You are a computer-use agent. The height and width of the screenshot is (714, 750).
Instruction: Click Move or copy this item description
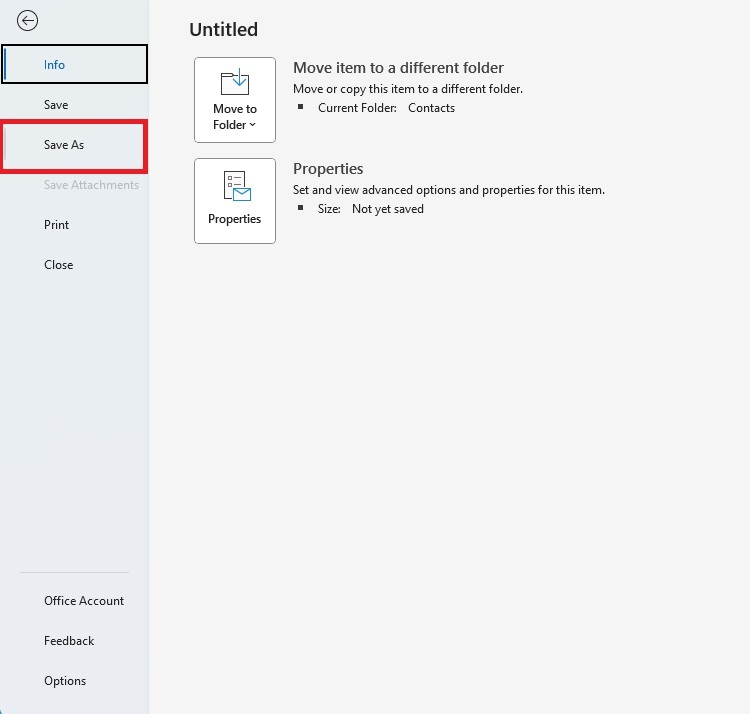[408, 89]
